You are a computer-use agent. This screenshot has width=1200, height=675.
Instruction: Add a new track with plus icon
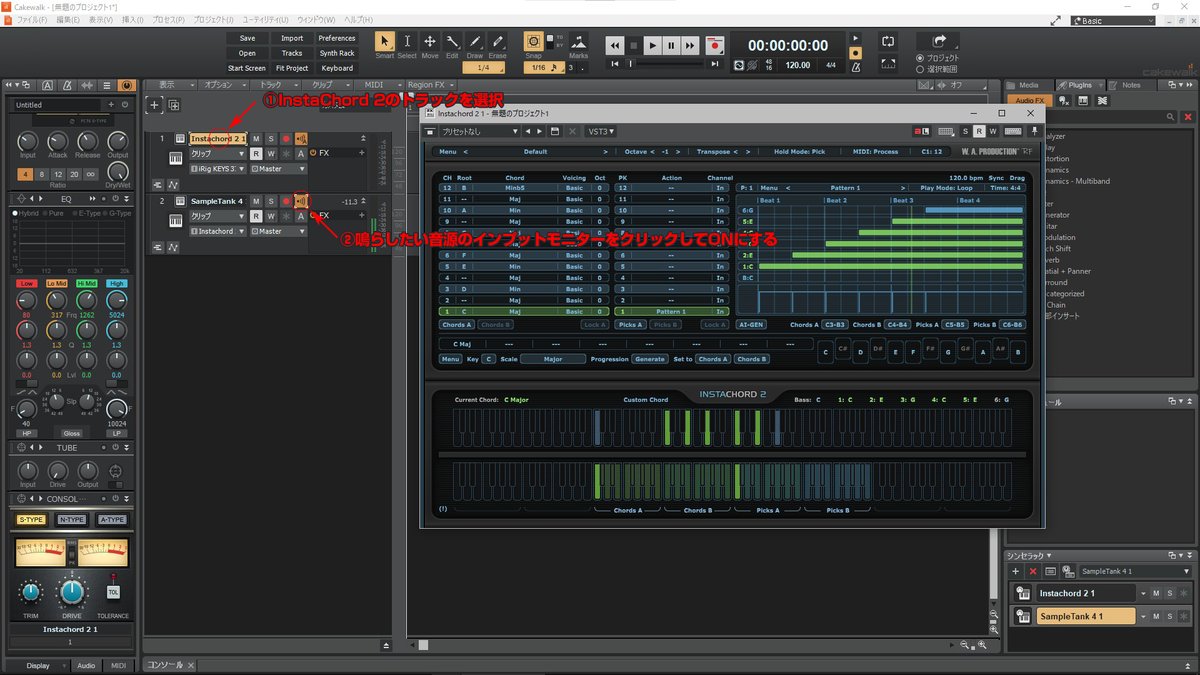(155, 104)
